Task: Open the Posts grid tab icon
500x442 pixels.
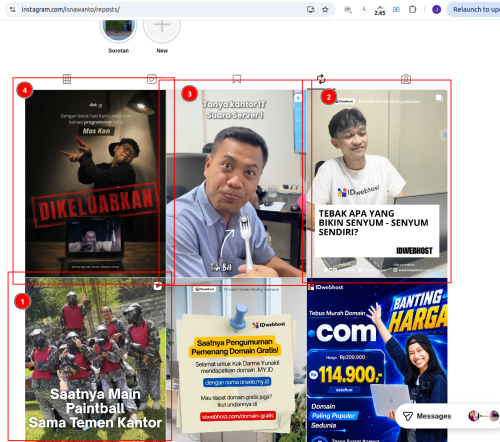Action: 67,79
